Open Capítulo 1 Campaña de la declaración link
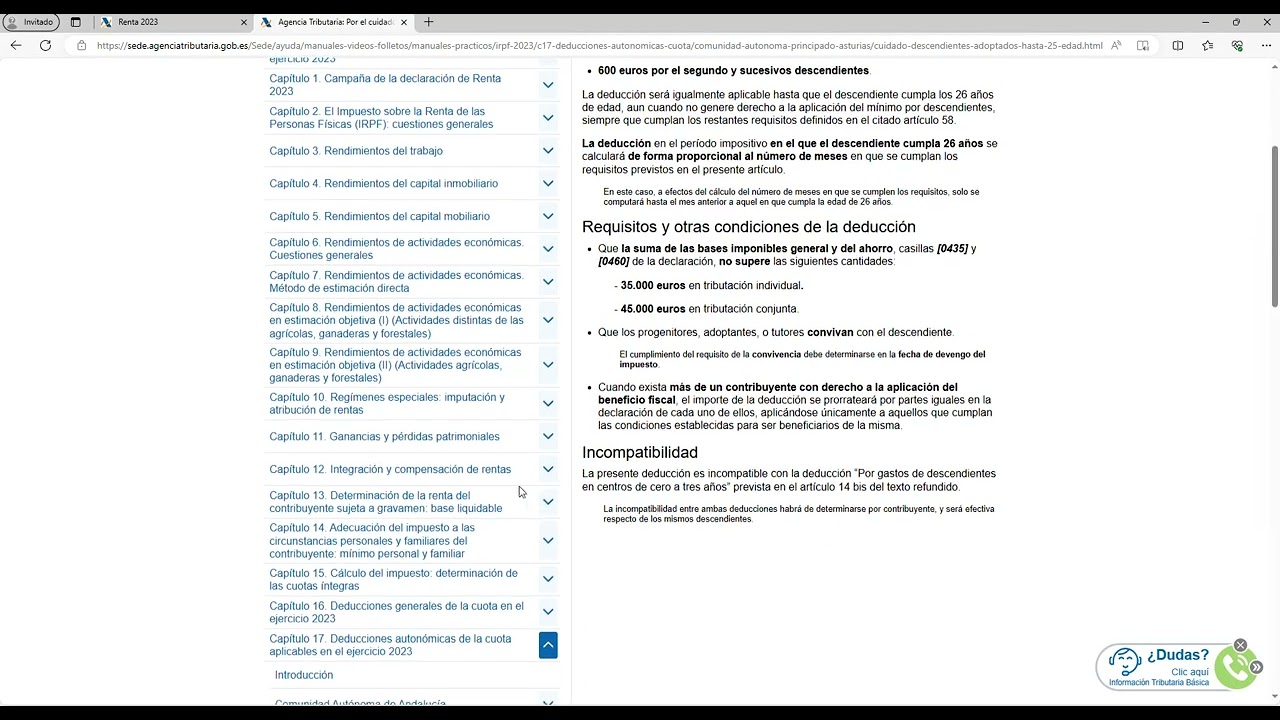This screenshot has height=720, width=1280. (x=385, y=85)
